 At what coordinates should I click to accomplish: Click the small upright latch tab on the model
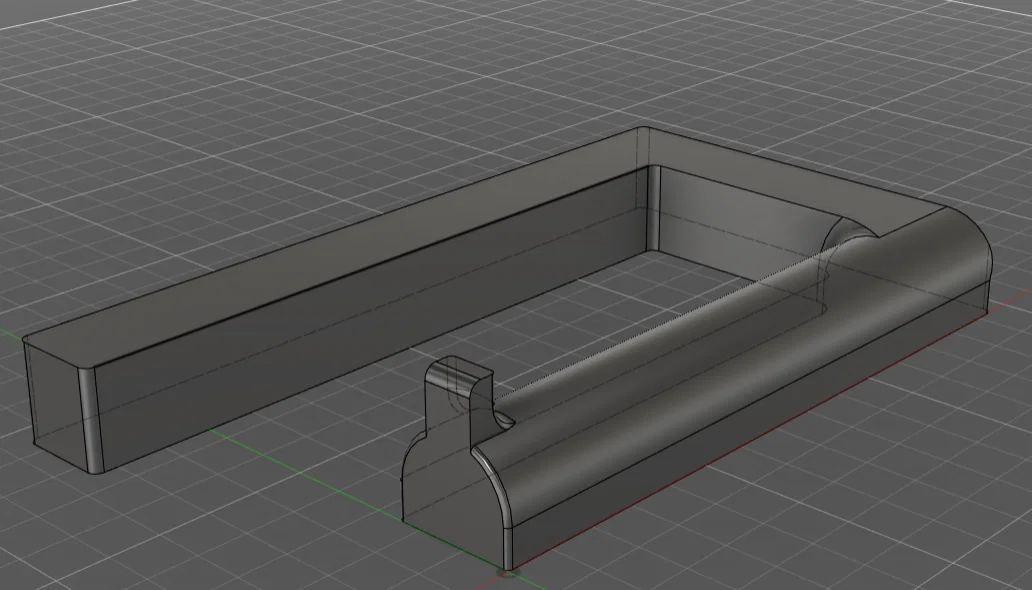point(459,398)
